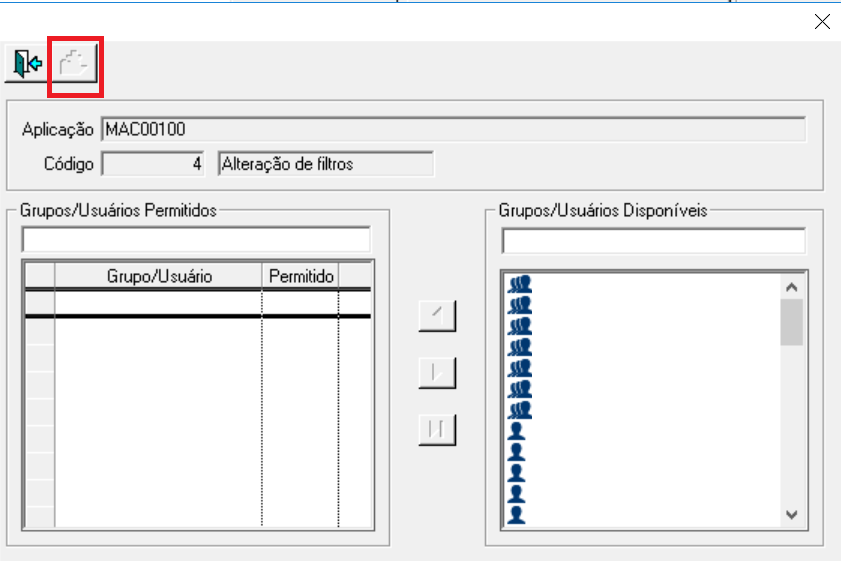This screenshot has height=563, width=844.
Task: Click the Grupo/Usuário column header
Action: pos(159,276)
